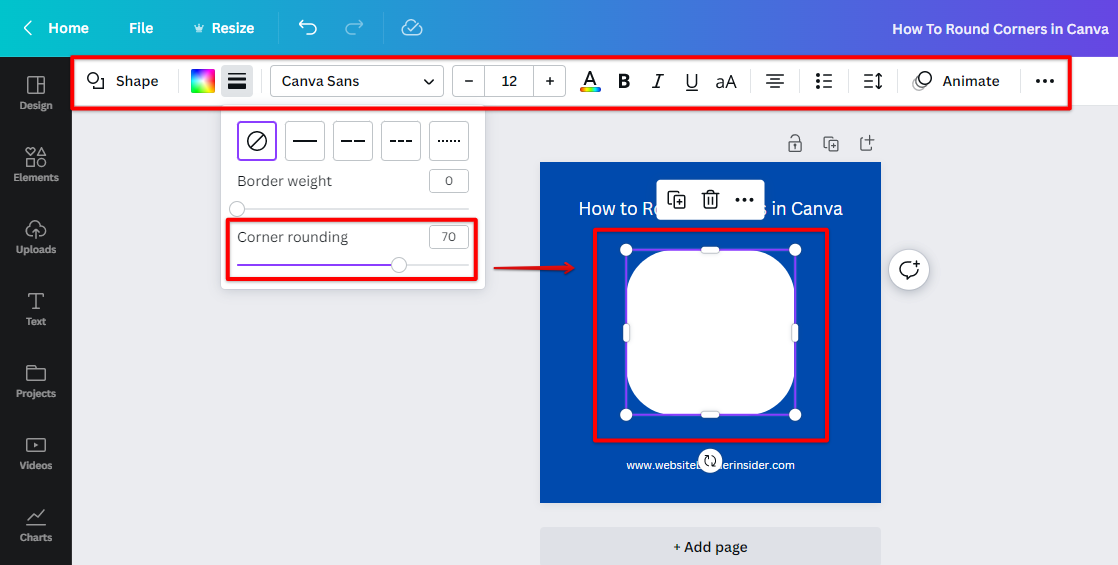This screenshot has height=565, width=1118.
Task: Open the Elements sidebar tab
Action: pyautogui.click(x=36, y=164)
